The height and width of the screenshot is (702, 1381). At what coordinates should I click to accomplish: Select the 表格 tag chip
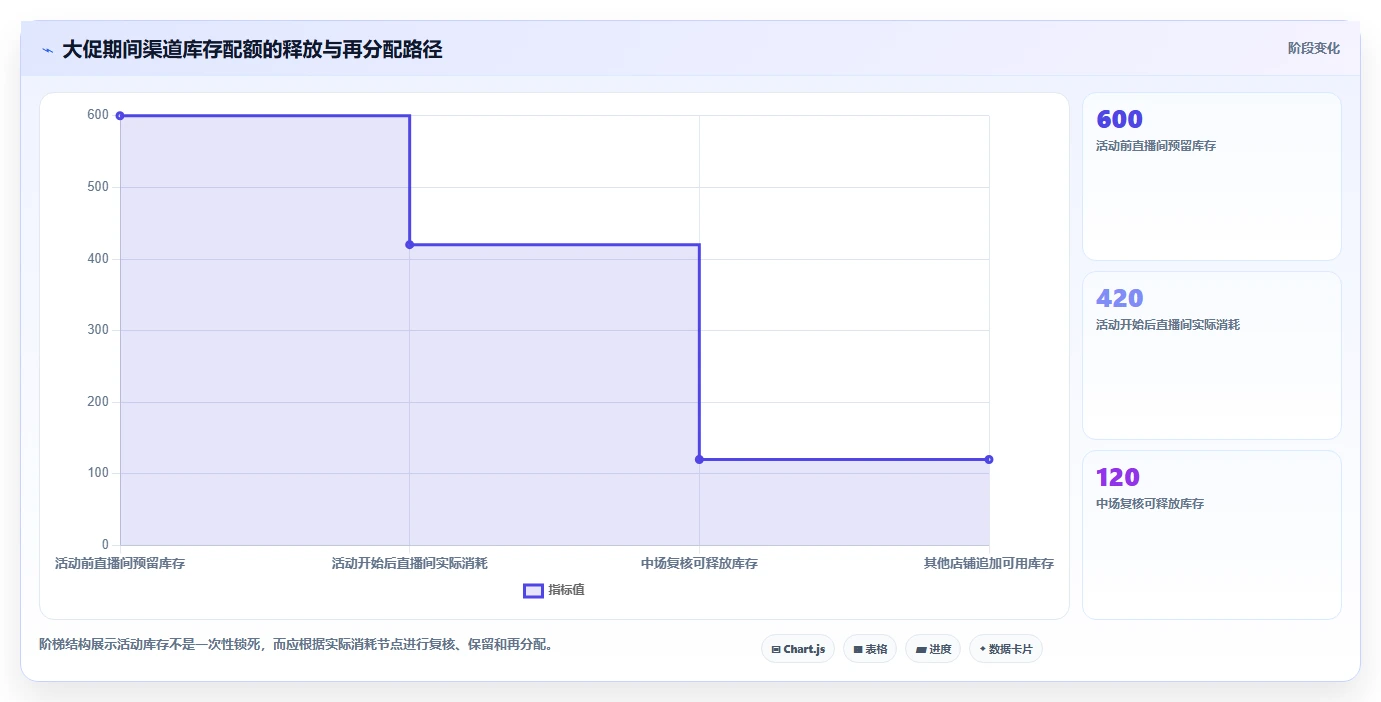pyautogui.click(x=870, y=649)
